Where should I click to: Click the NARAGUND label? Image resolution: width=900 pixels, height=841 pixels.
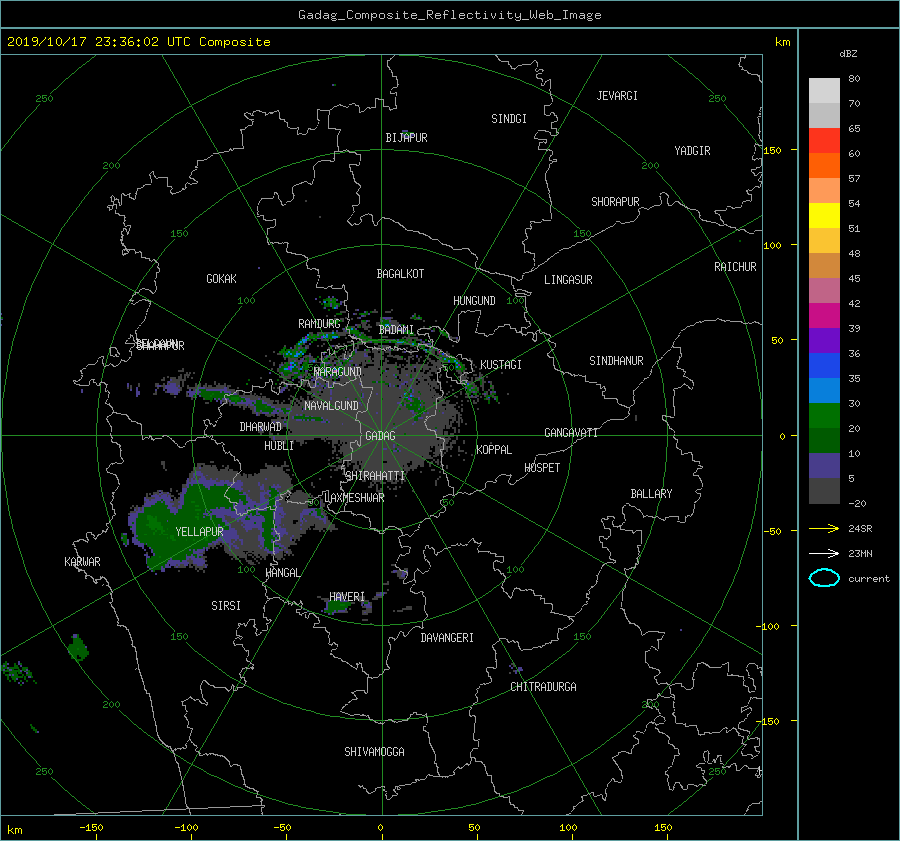(x=338, y=371)
